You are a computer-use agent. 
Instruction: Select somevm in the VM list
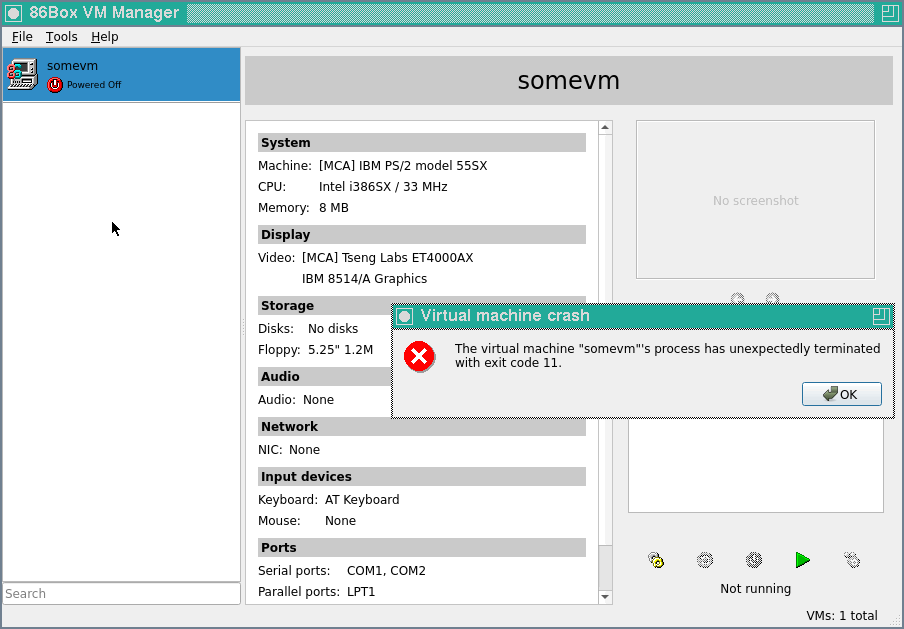point(120,73)
